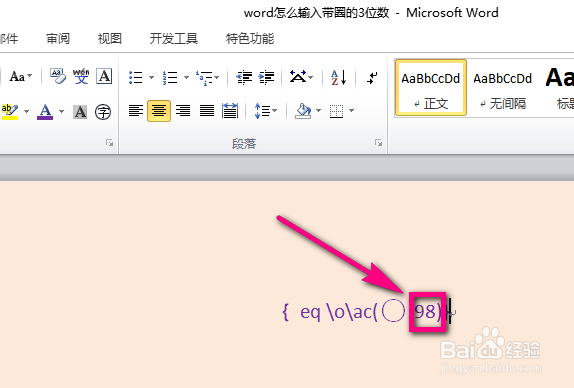The image size is (574, 388).
Task: Open highlight color dropdown arrow
Action: coord(26,111)
